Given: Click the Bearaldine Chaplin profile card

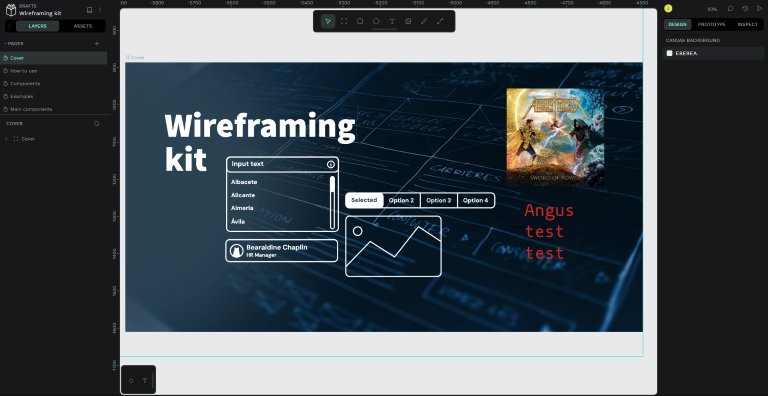Looking at the screenshot, I should tap(282, 250).
